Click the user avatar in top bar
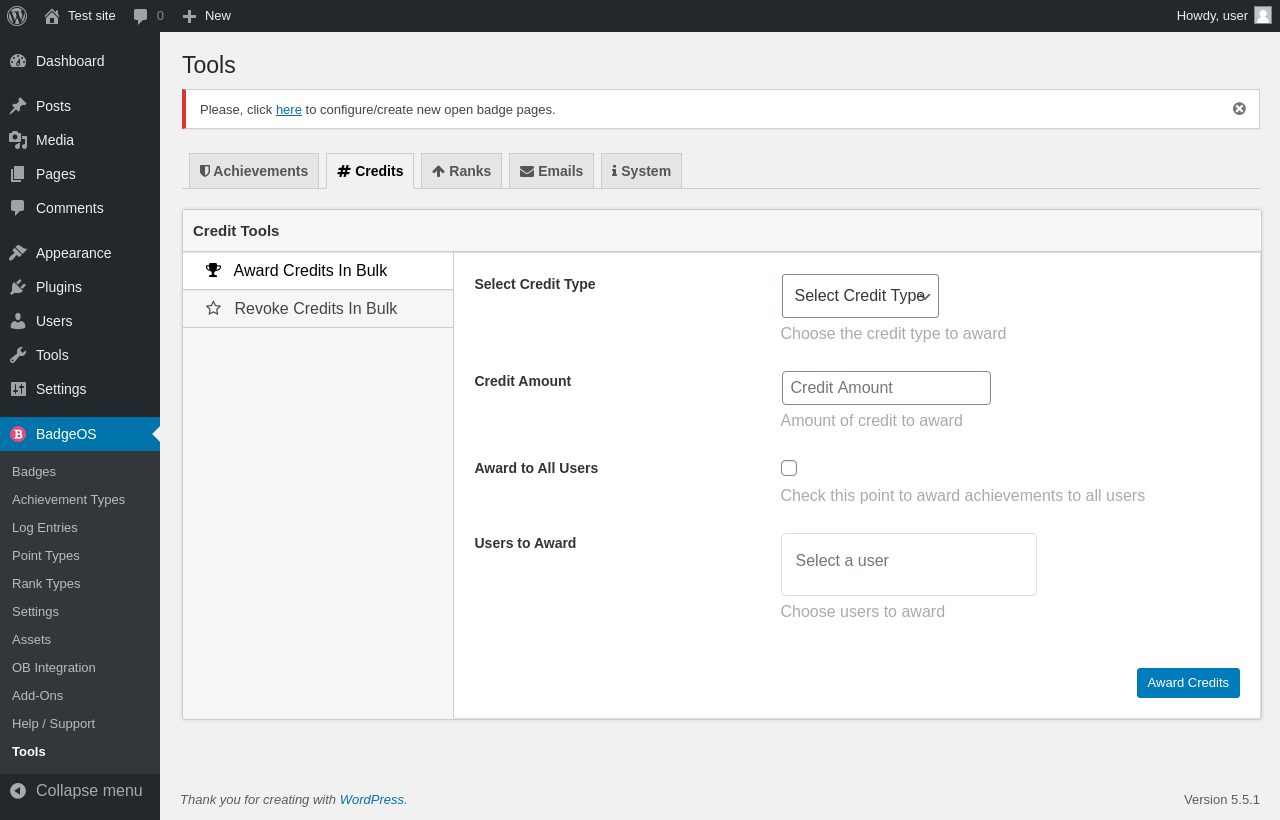The height and width of the screenshot is (820, 1280). (x=1263, y=15)
